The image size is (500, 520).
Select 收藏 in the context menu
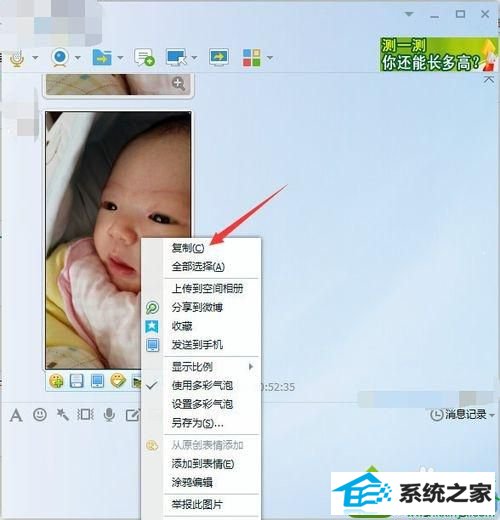click(x=182, y=326)
